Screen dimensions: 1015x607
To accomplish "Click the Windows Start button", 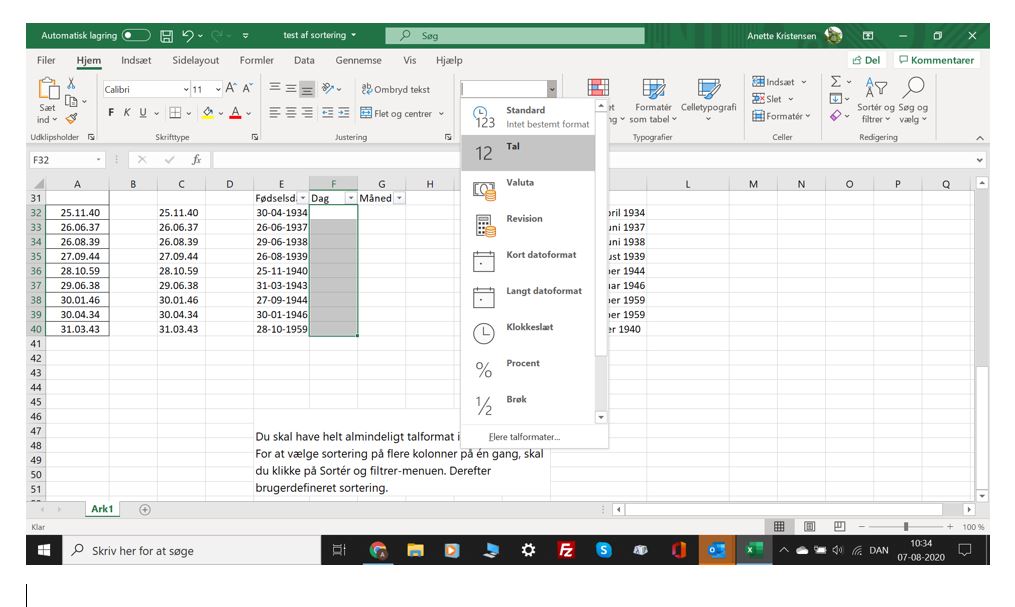I will tap(44, 550).
